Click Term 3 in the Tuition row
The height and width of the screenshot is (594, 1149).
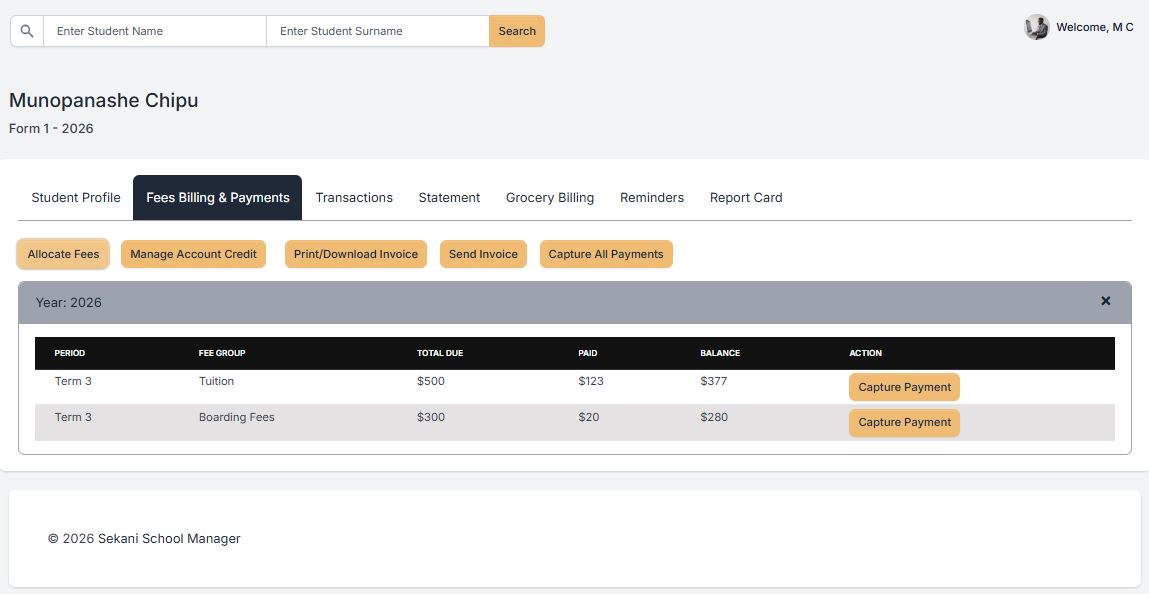(73, 382)
